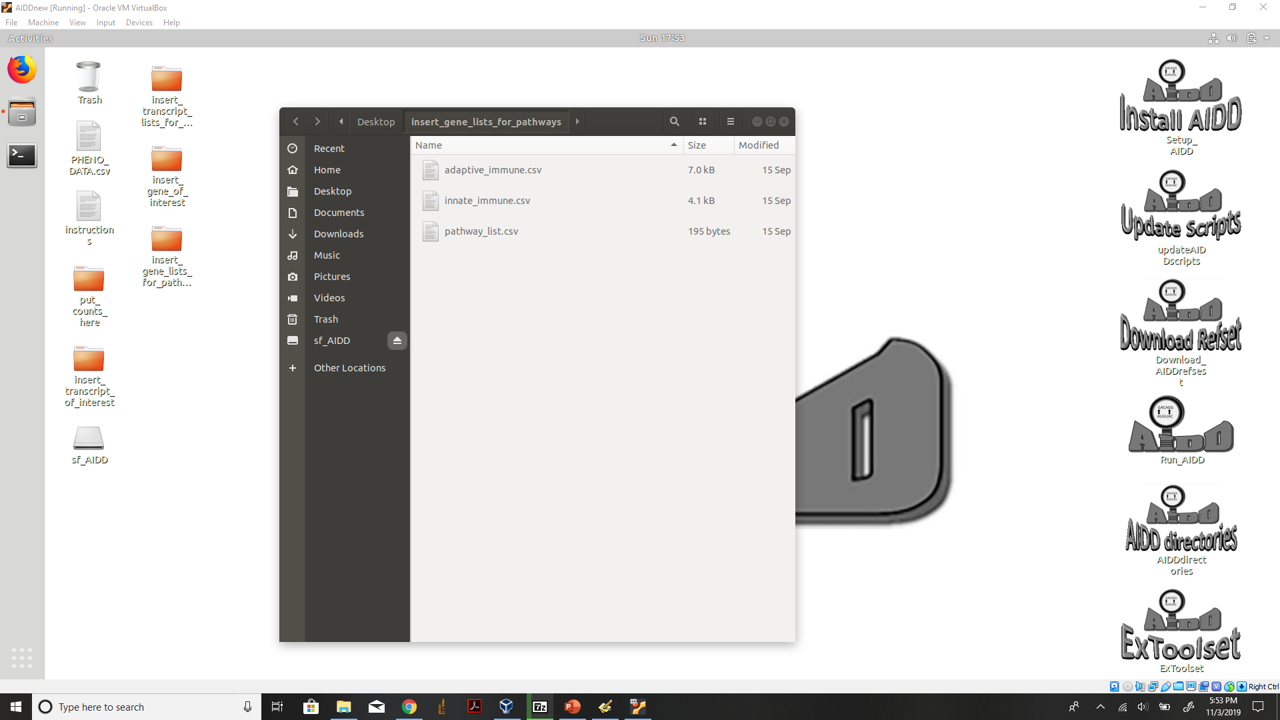Click the search icon in Files header
This screenshot has height=720, width=1280.
(674, 121)
